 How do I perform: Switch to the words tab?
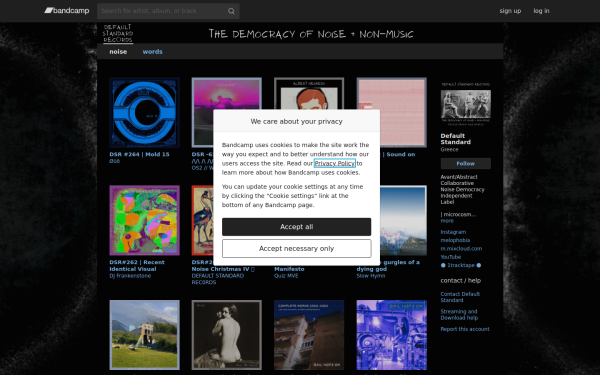[152, 52]
